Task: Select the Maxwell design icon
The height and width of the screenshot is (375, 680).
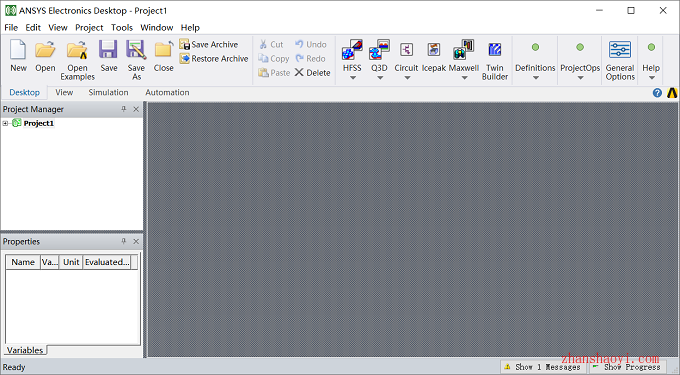Action: [x=463, y=49]
